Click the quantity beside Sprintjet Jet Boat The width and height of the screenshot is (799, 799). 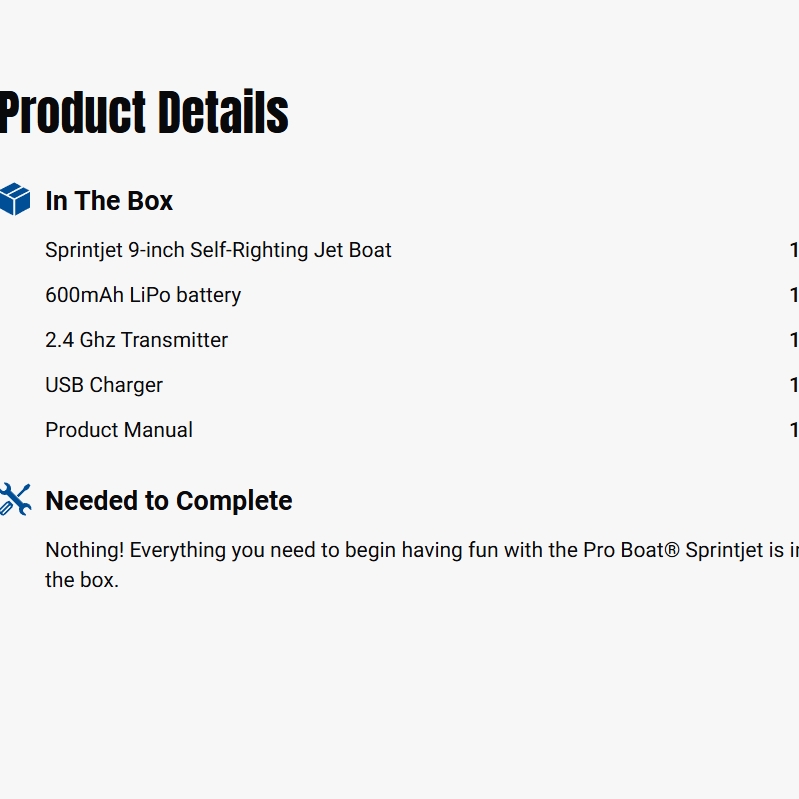tap(794, 250)
